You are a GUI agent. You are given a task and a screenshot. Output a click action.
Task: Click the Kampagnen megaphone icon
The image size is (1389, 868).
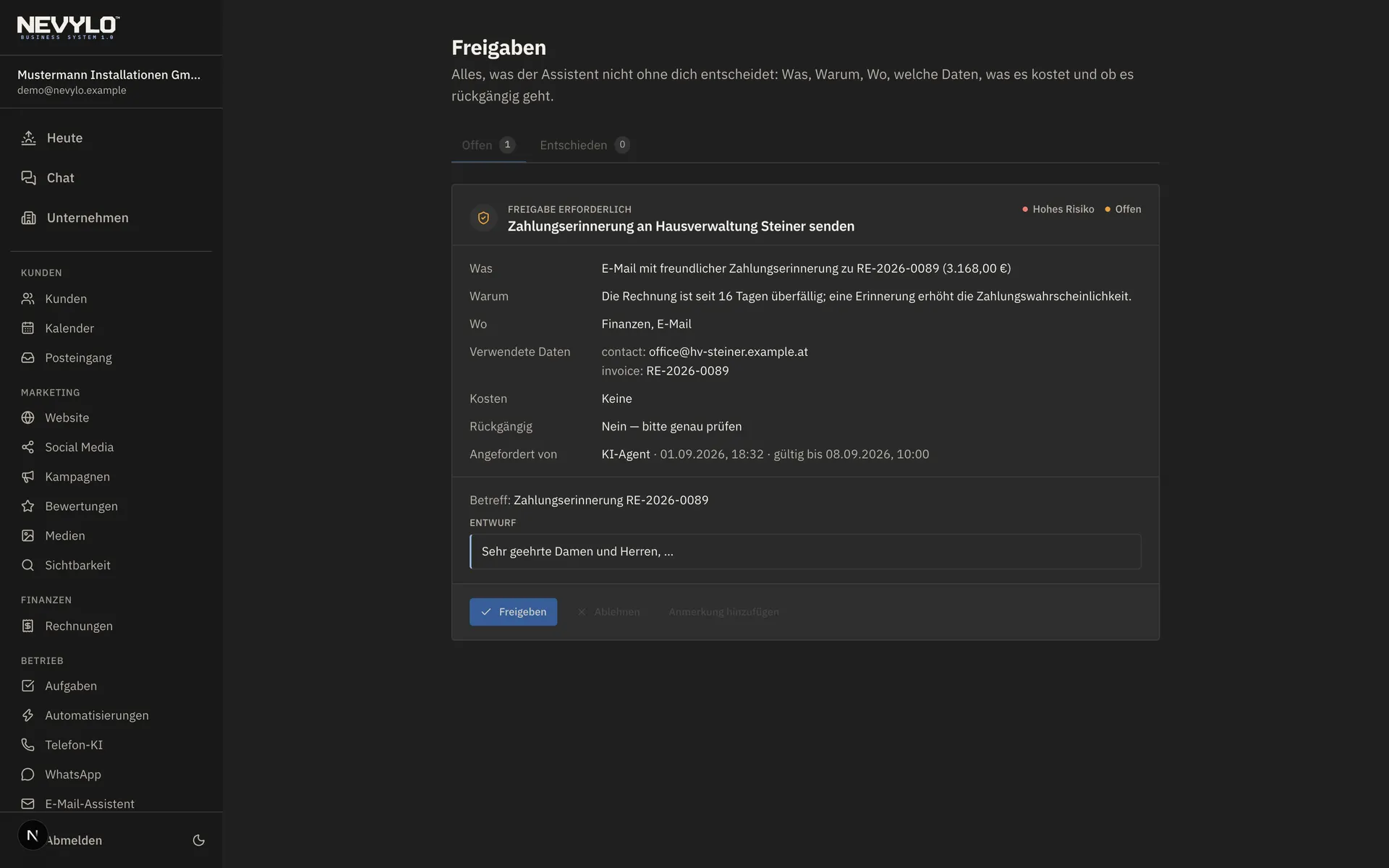[27, 477]
